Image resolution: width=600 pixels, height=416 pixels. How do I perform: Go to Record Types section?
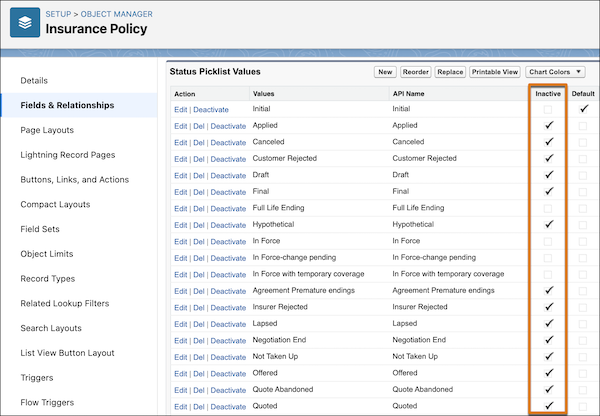click(48, 279)
